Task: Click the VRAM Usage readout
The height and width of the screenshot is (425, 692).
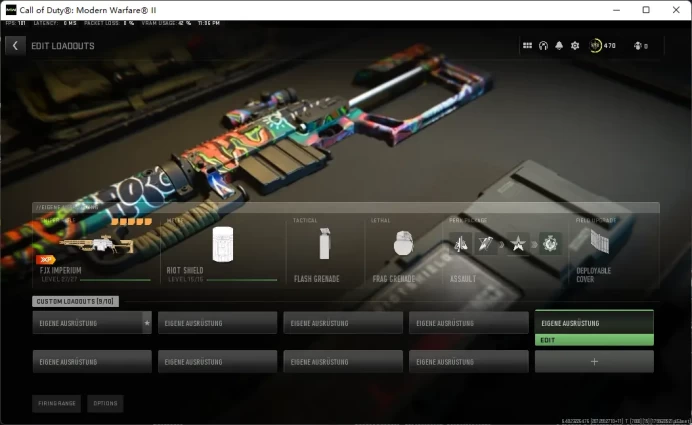Action: coord(166,23)
